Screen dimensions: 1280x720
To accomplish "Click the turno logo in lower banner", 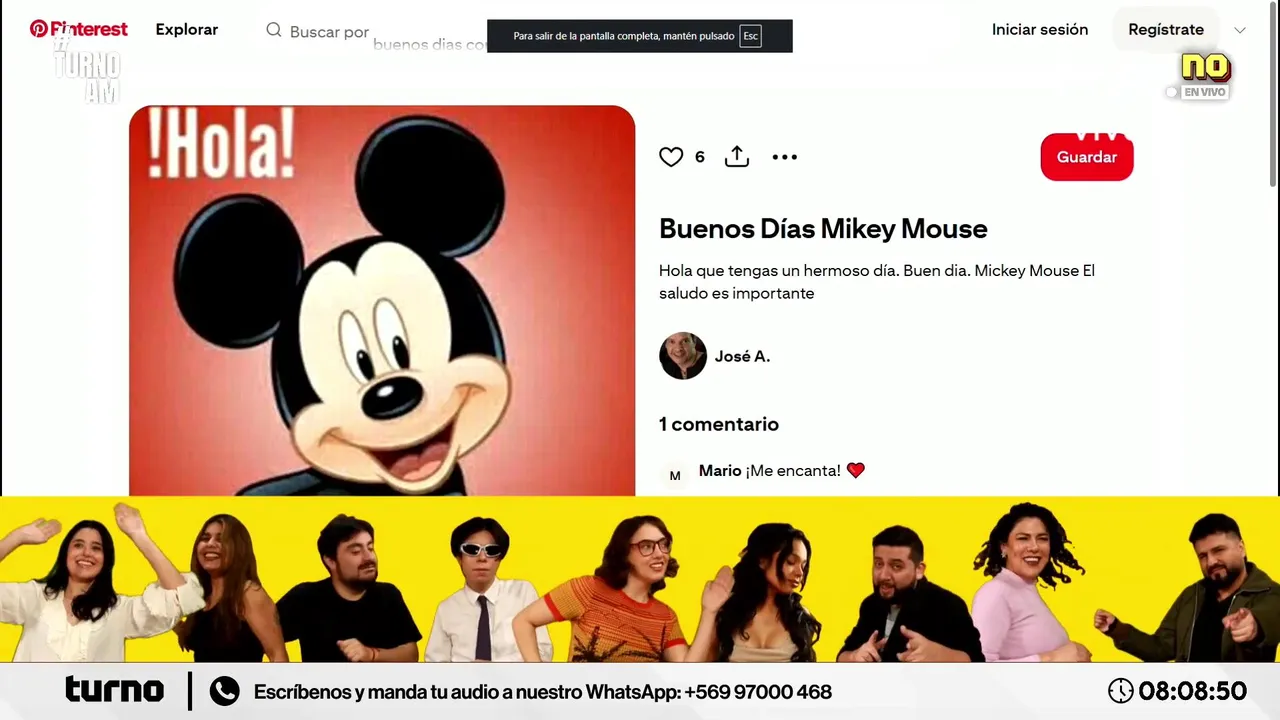I will (x=114, y=690).
